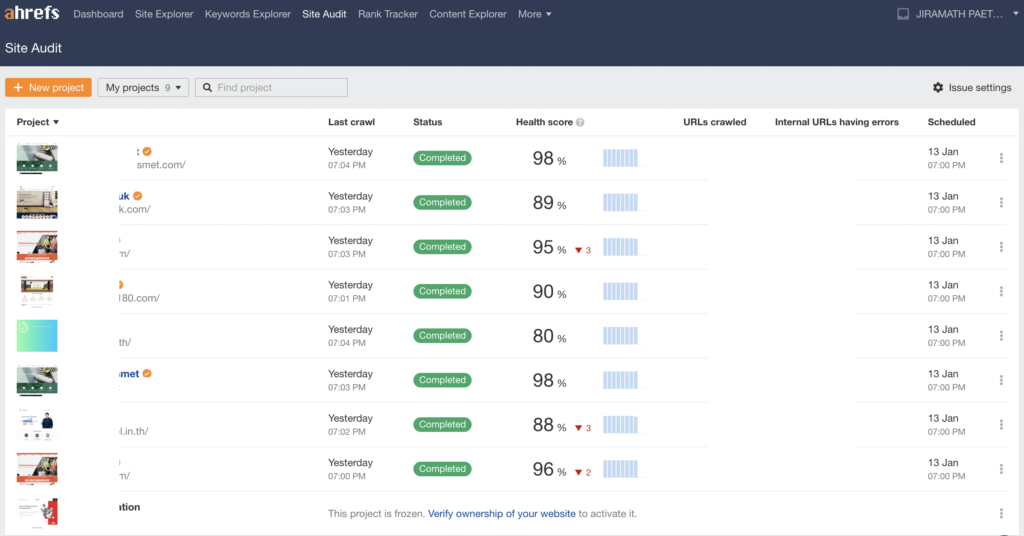The image size is (1024, 536).
Task: Click the URLs crawled column header
Action: pos(714,122)
